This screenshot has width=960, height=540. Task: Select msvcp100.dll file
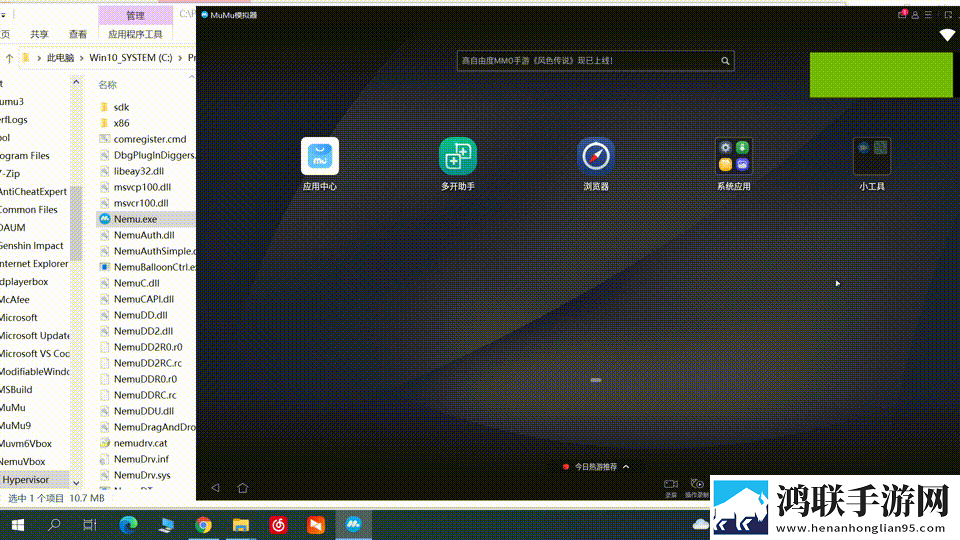coord(142,187)
